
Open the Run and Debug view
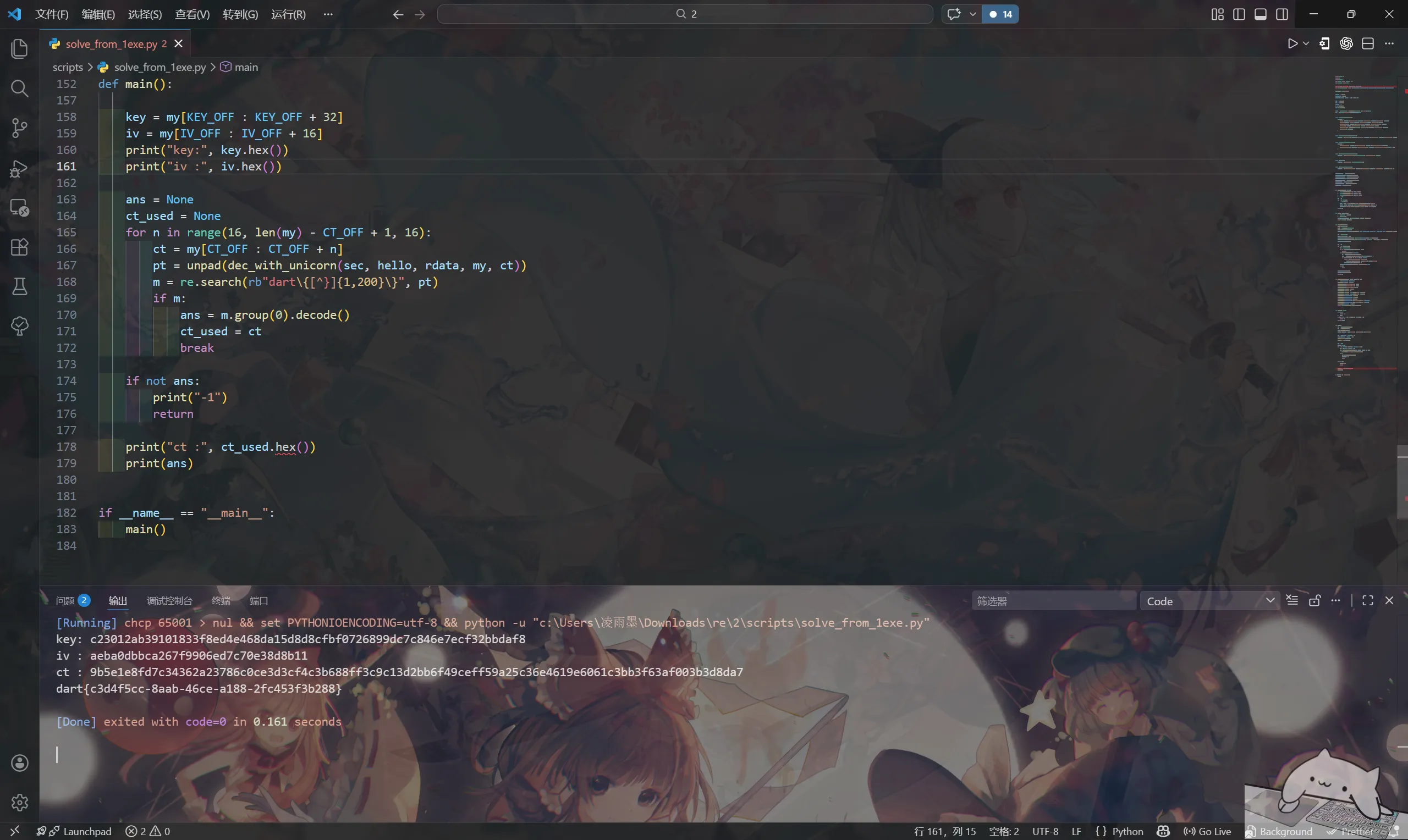19,168
